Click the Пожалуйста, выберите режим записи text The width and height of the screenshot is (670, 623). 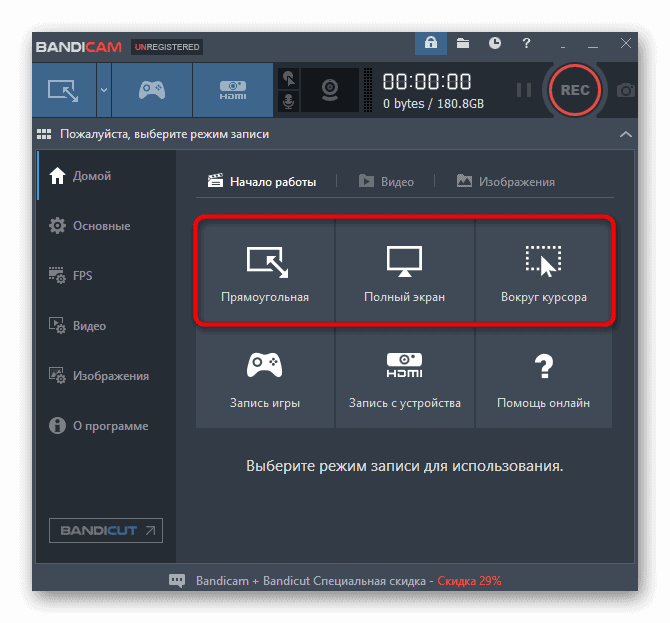[165, 134]
